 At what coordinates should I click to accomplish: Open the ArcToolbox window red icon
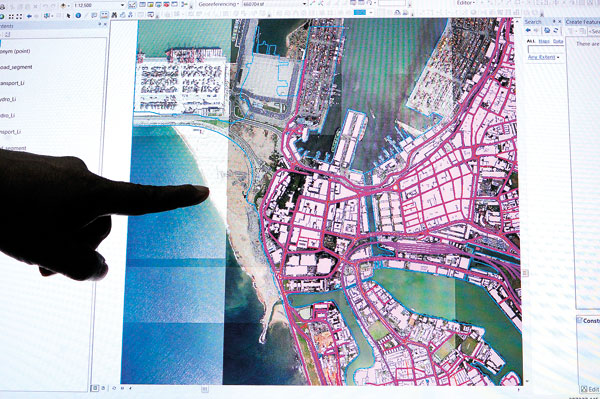166,4
